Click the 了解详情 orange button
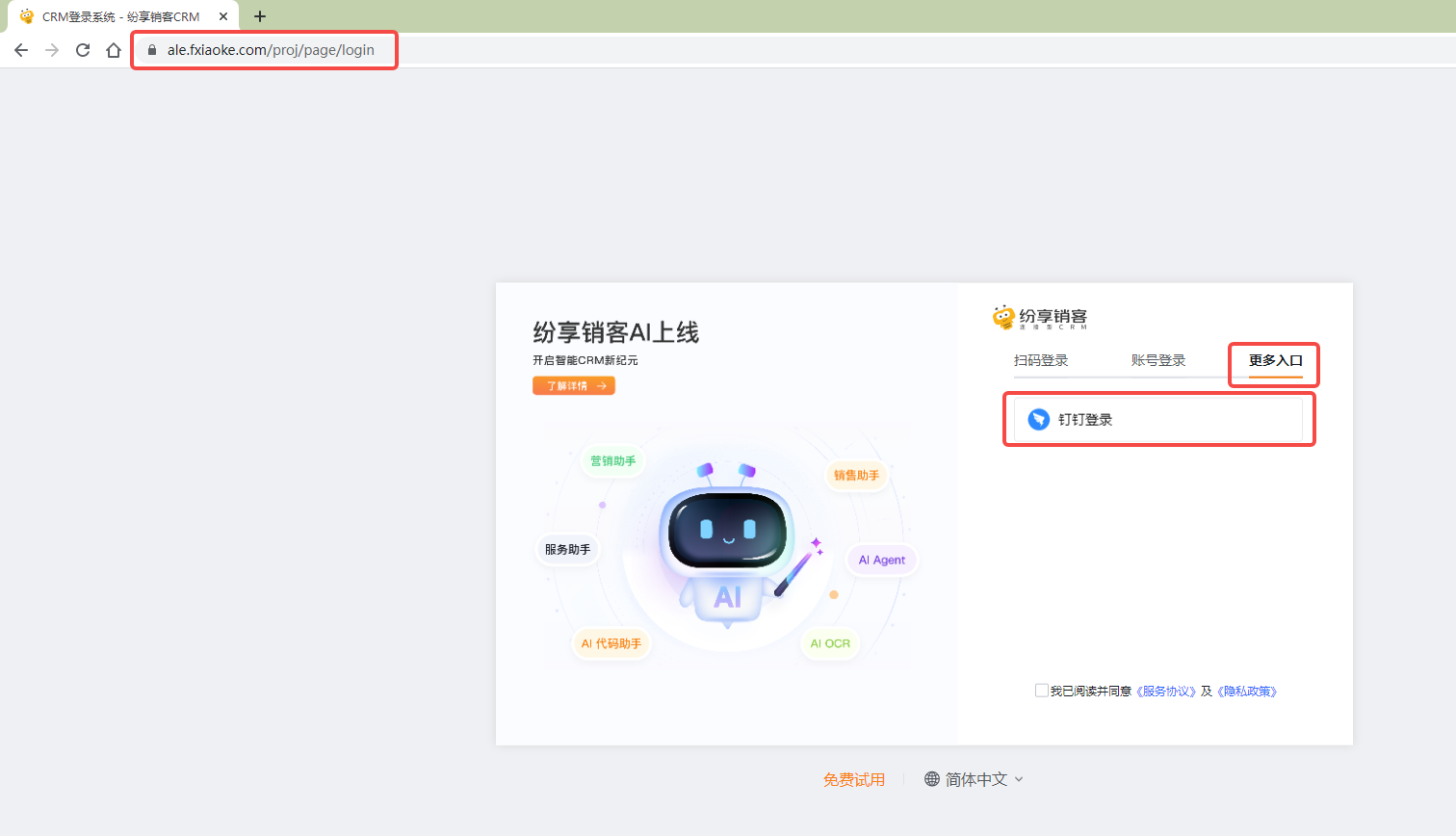The height and width of the screenshot is (836, 1456). tap(574, 385)
